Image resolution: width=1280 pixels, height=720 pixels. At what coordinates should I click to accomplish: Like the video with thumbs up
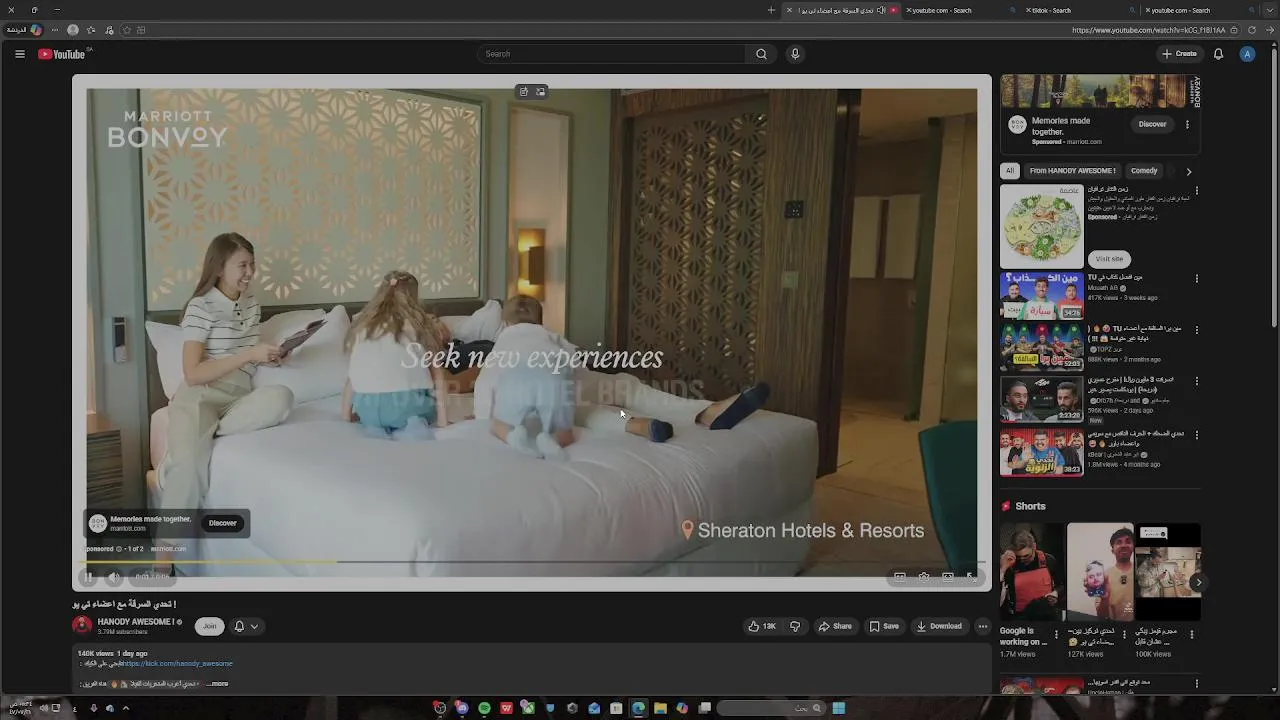tap(762, 626)
